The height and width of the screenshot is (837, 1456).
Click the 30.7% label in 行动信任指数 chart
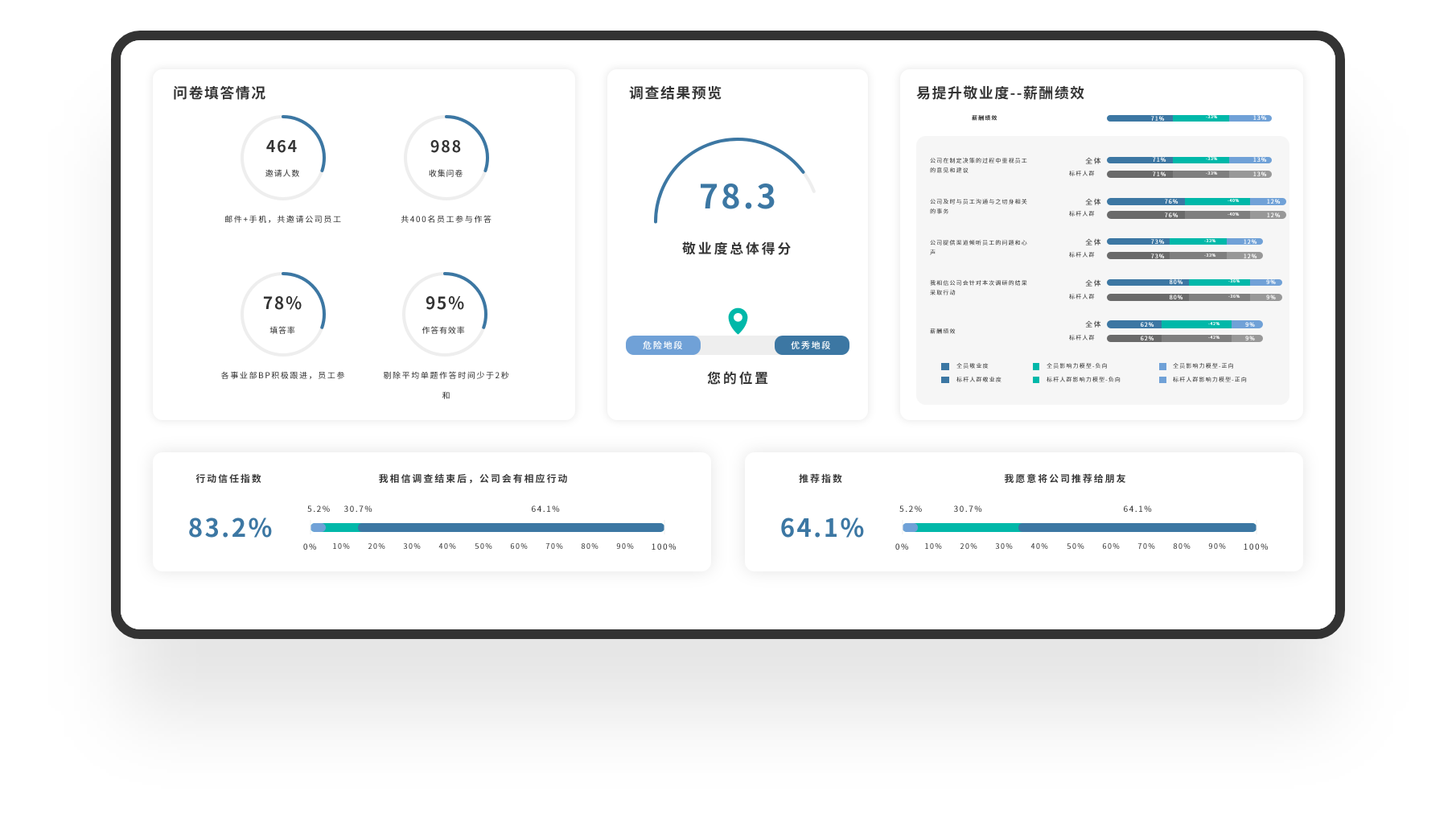358,509
